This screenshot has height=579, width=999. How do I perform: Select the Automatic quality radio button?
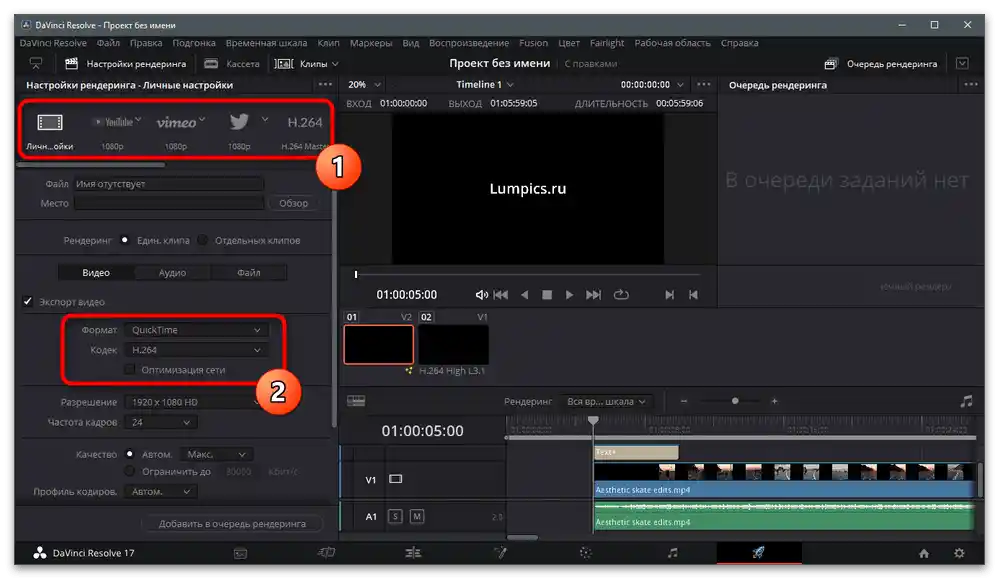point(130,454)
